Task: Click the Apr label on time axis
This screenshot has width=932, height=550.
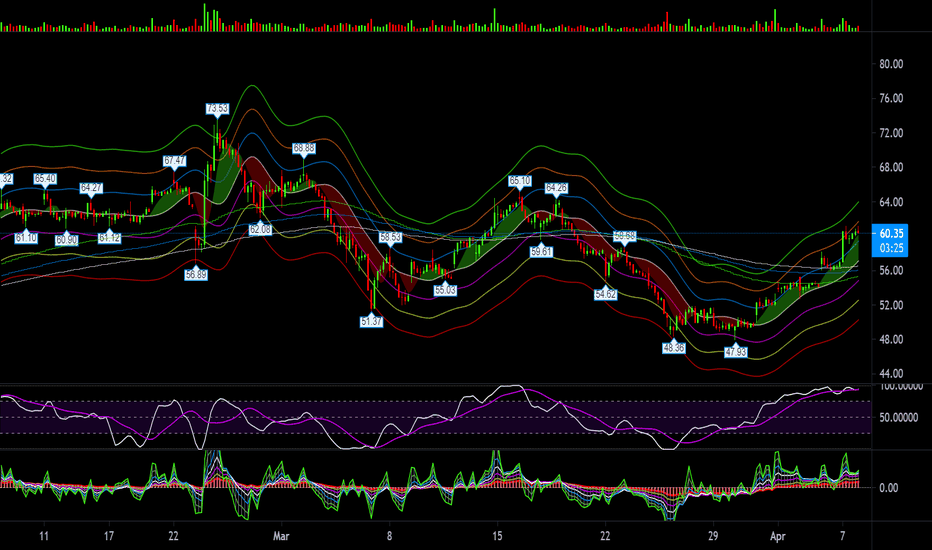Action: coord(777,536)
